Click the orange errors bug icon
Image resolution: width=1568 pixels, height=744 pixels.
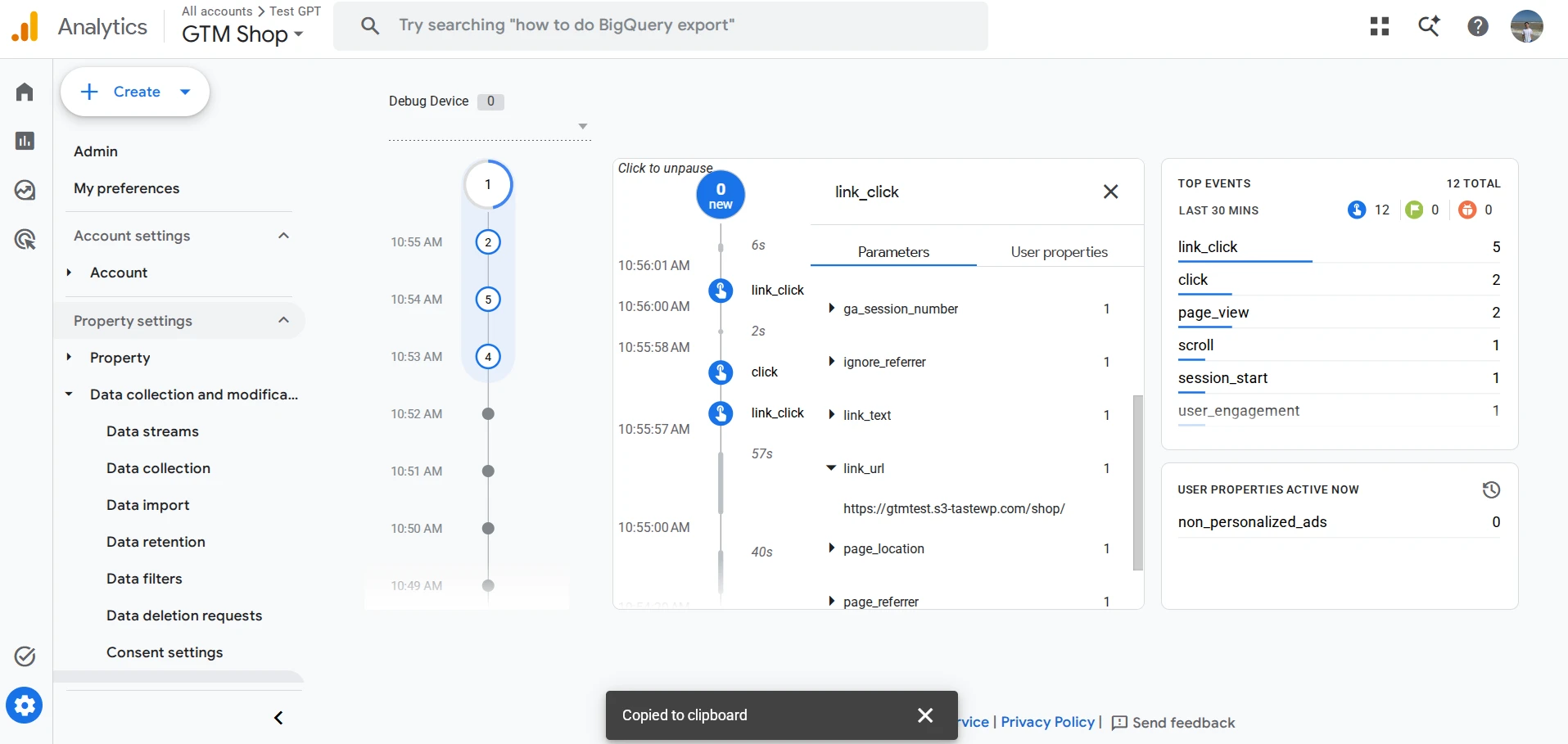[x=1467, y=210]
